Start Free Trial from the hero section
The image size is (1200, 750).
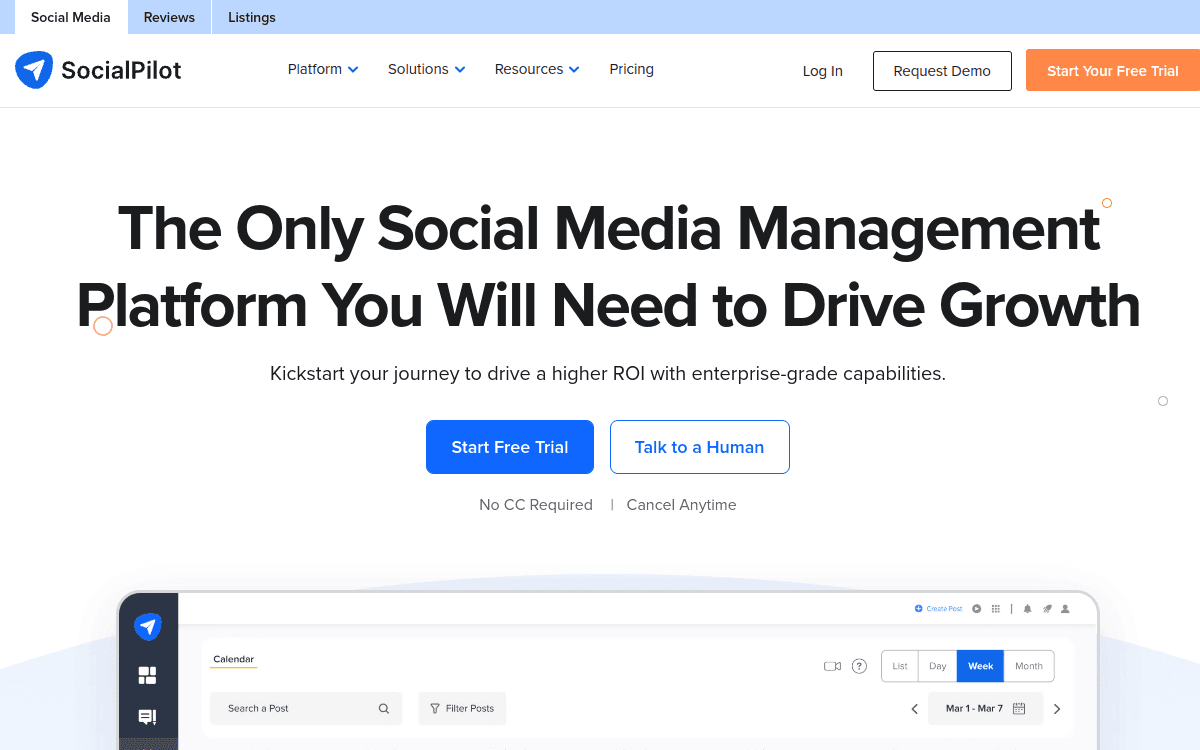(x=509, y=447)
